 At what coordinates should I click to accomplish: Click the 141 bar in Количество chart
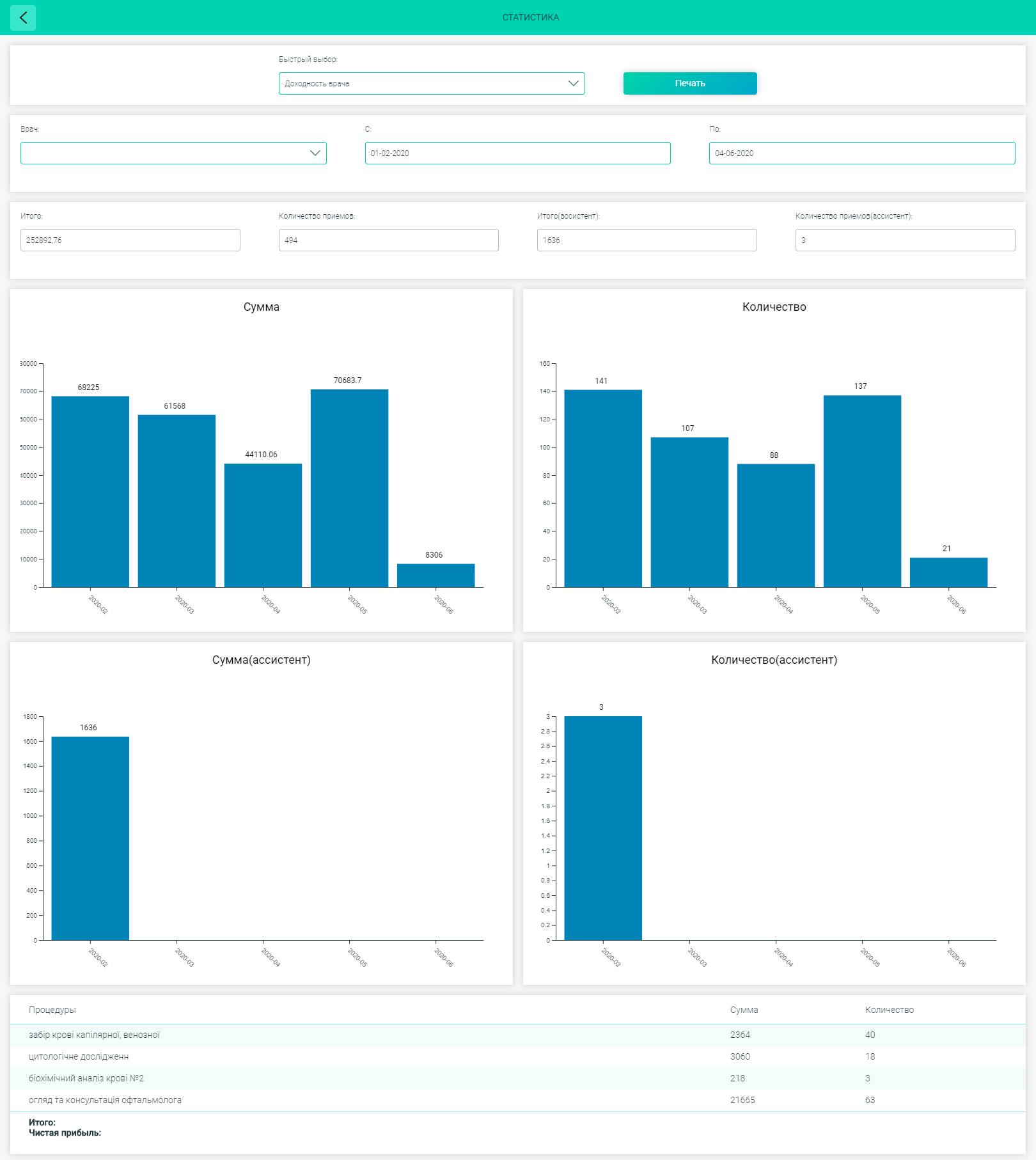(x=603, y=488)
